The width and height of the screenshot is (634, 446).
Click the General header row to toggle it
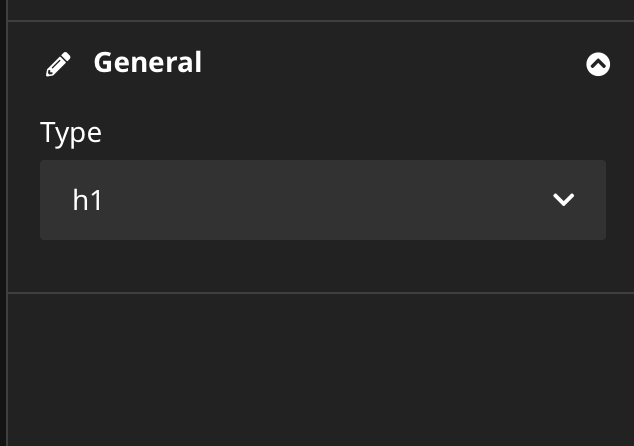point(323,64)
